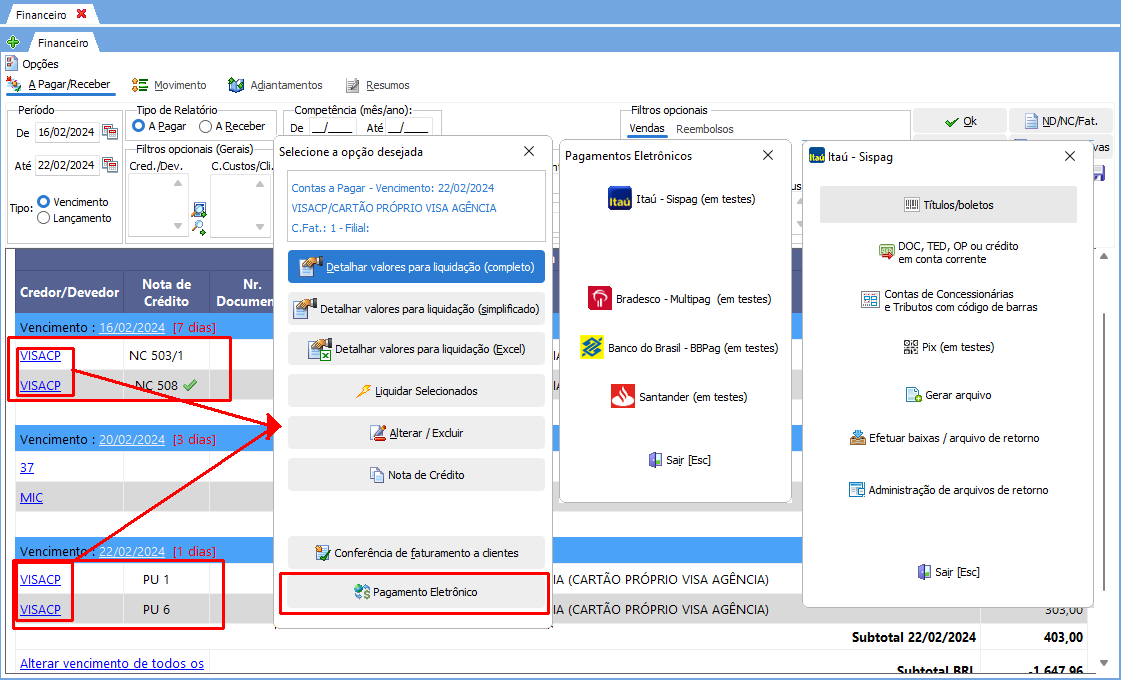Close the Financeiro tab with red X
This screenshot has width=1121, height=681.
(x=82, y=14)
